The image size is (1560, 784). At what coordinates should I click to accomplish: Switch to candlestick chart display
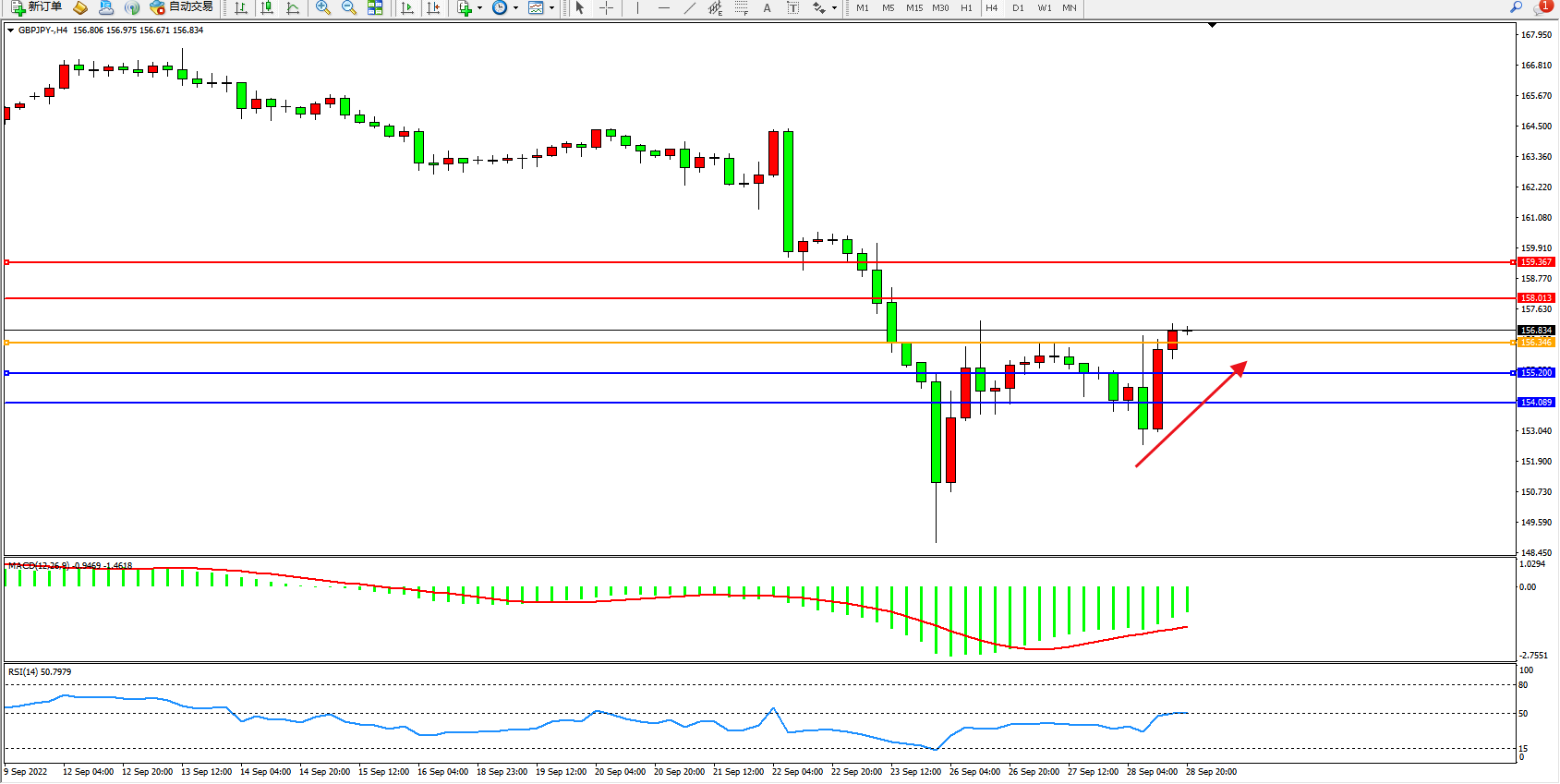267,7
